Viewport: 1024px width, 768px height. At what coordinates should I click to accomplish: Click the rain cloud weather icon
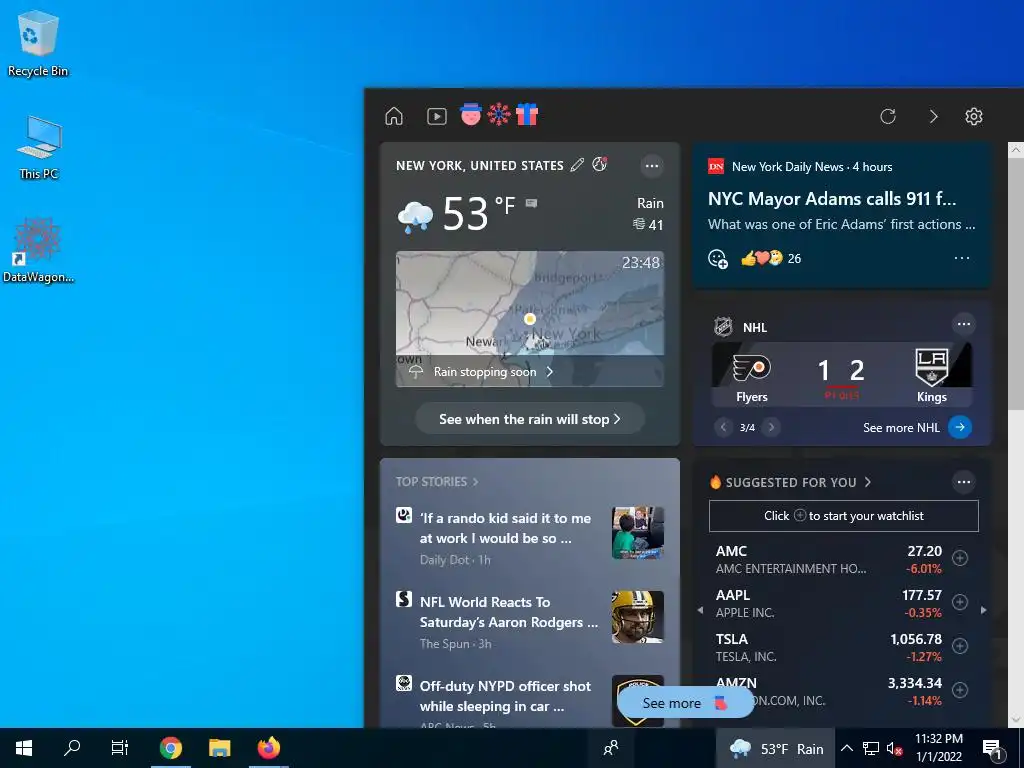coord(415,216)
